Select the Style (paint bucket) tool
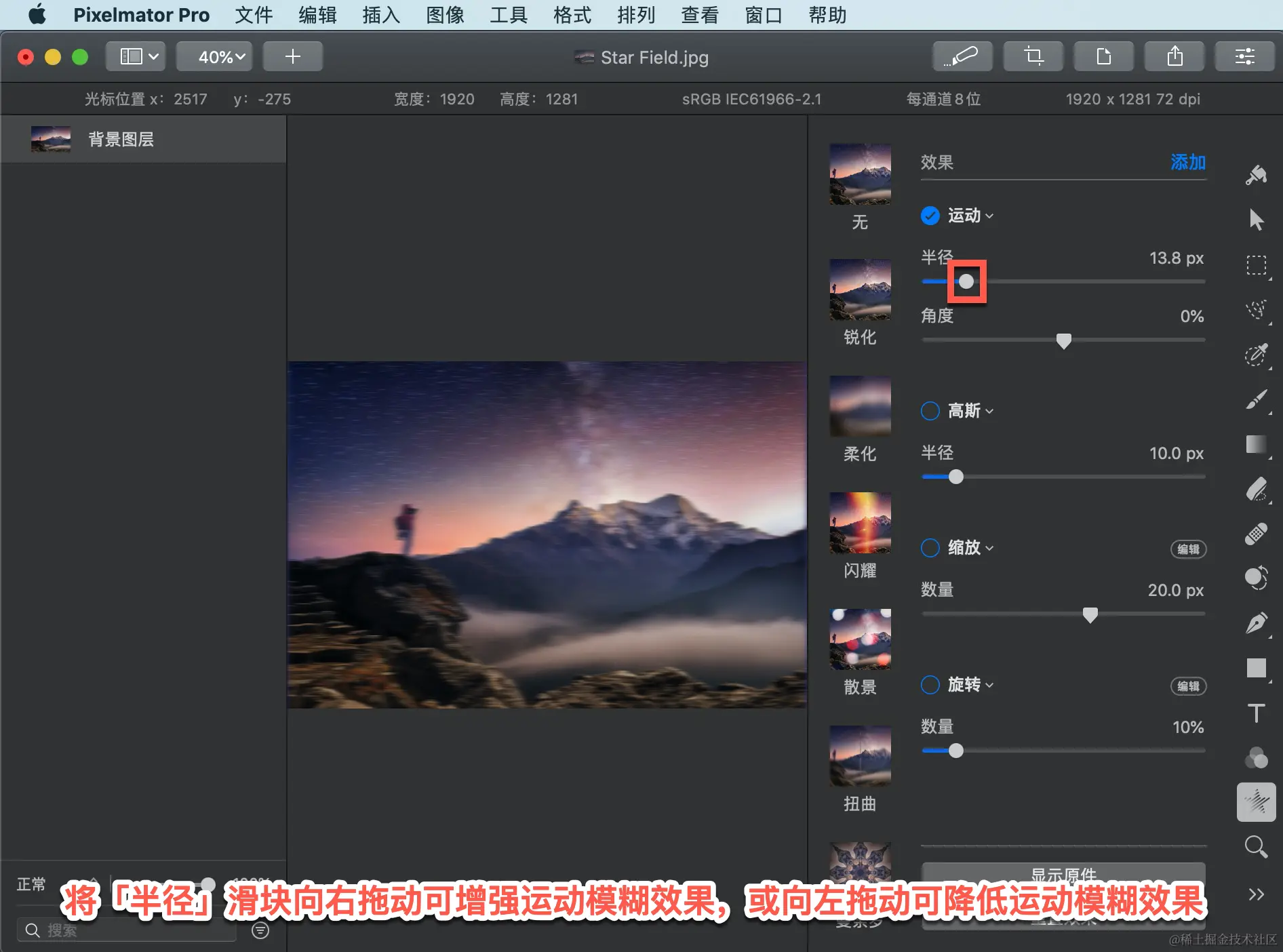This screenshot has width=1283, height=952. tap(1256, 175)
